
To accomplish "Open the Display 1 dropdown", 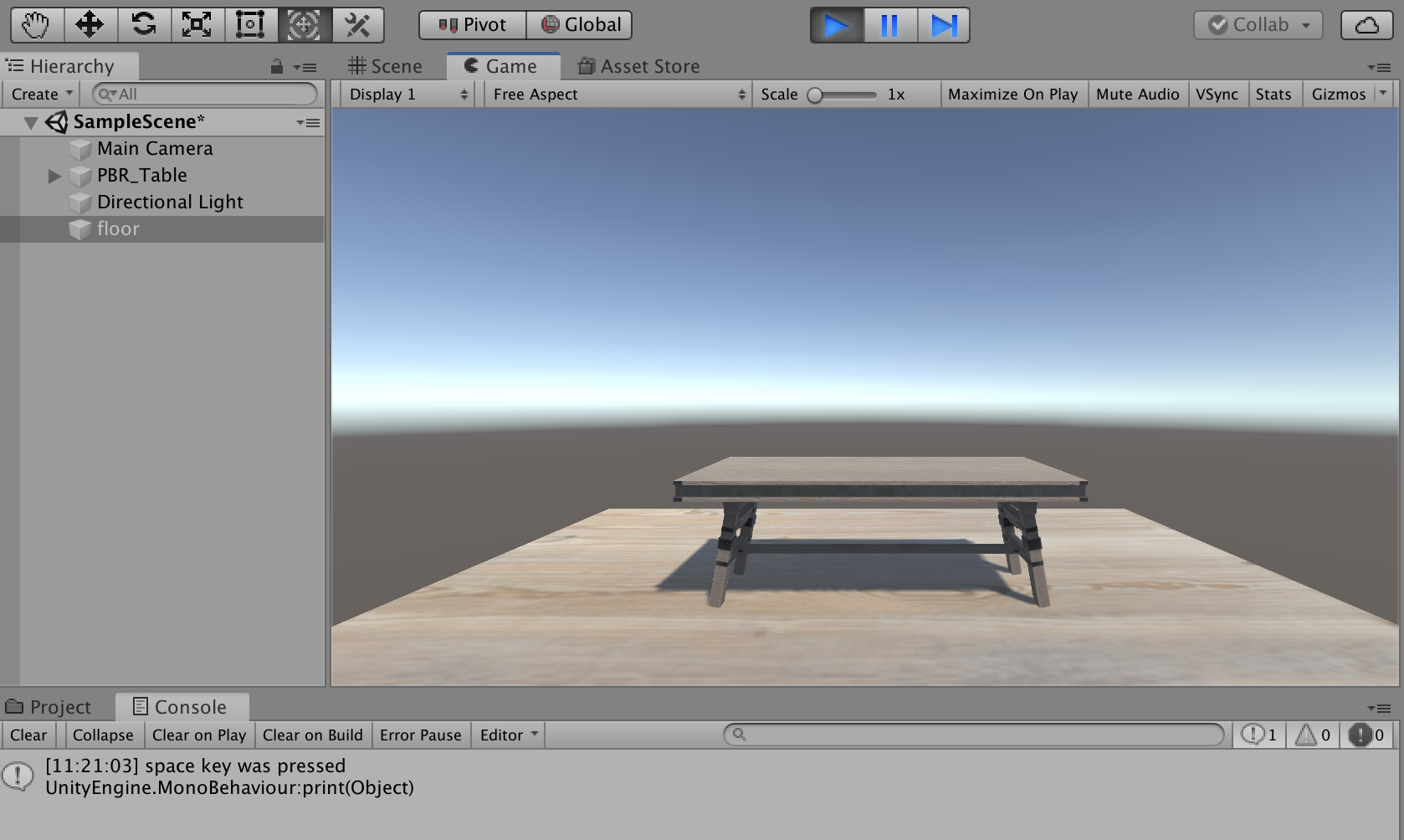I will click(x=407, y=94).
